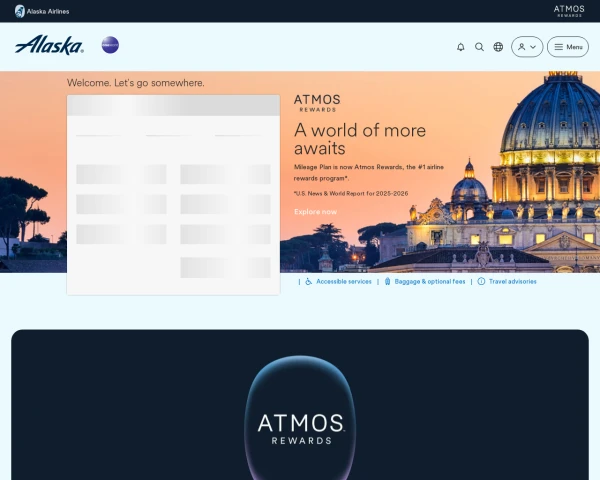This screenshot has width=600, height=480.
Task: Click the Alaska logo to go home
Action: pyautogui.click(x=49, y=45)
